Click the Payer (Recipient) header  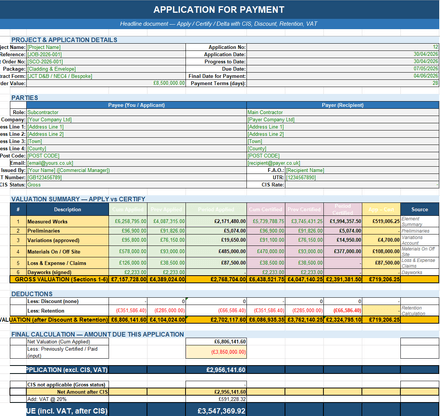(x=343, y=105)
